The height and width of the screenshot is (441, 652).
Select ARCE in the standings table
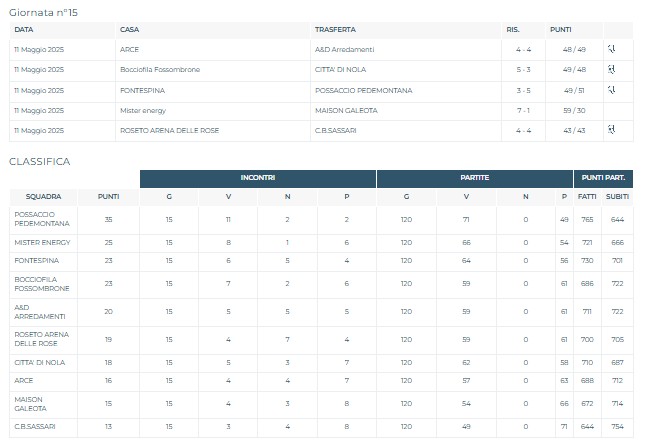[x=24, y=380]
